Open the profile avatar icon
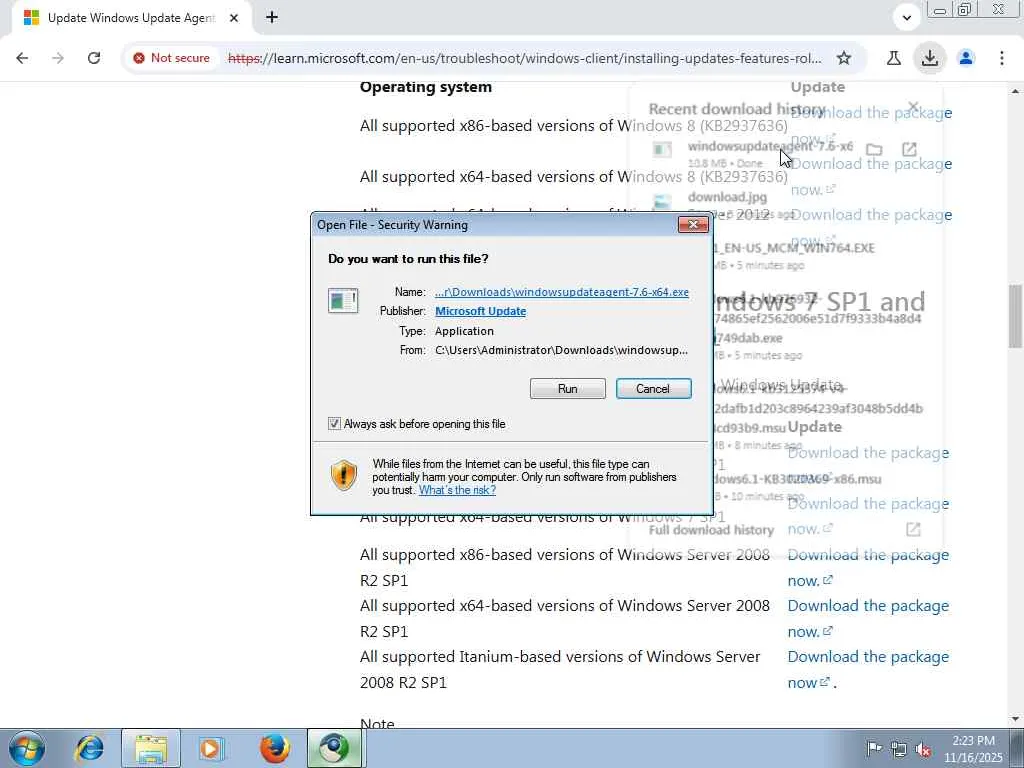The image size is (1024, 768). point(966,58)
